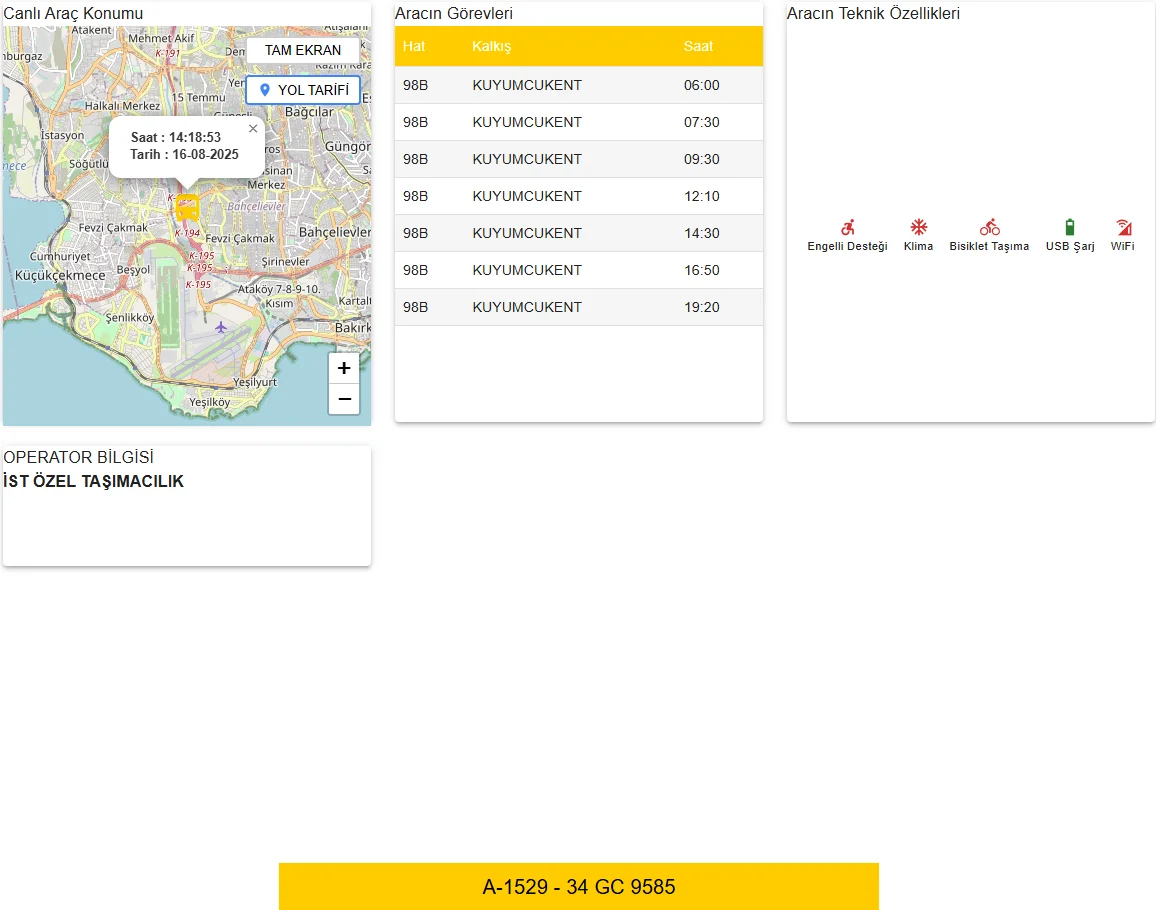Close the Saat/Tarih map popup
The width and height of the screenshot is (1156, 910).
[253, 128]
